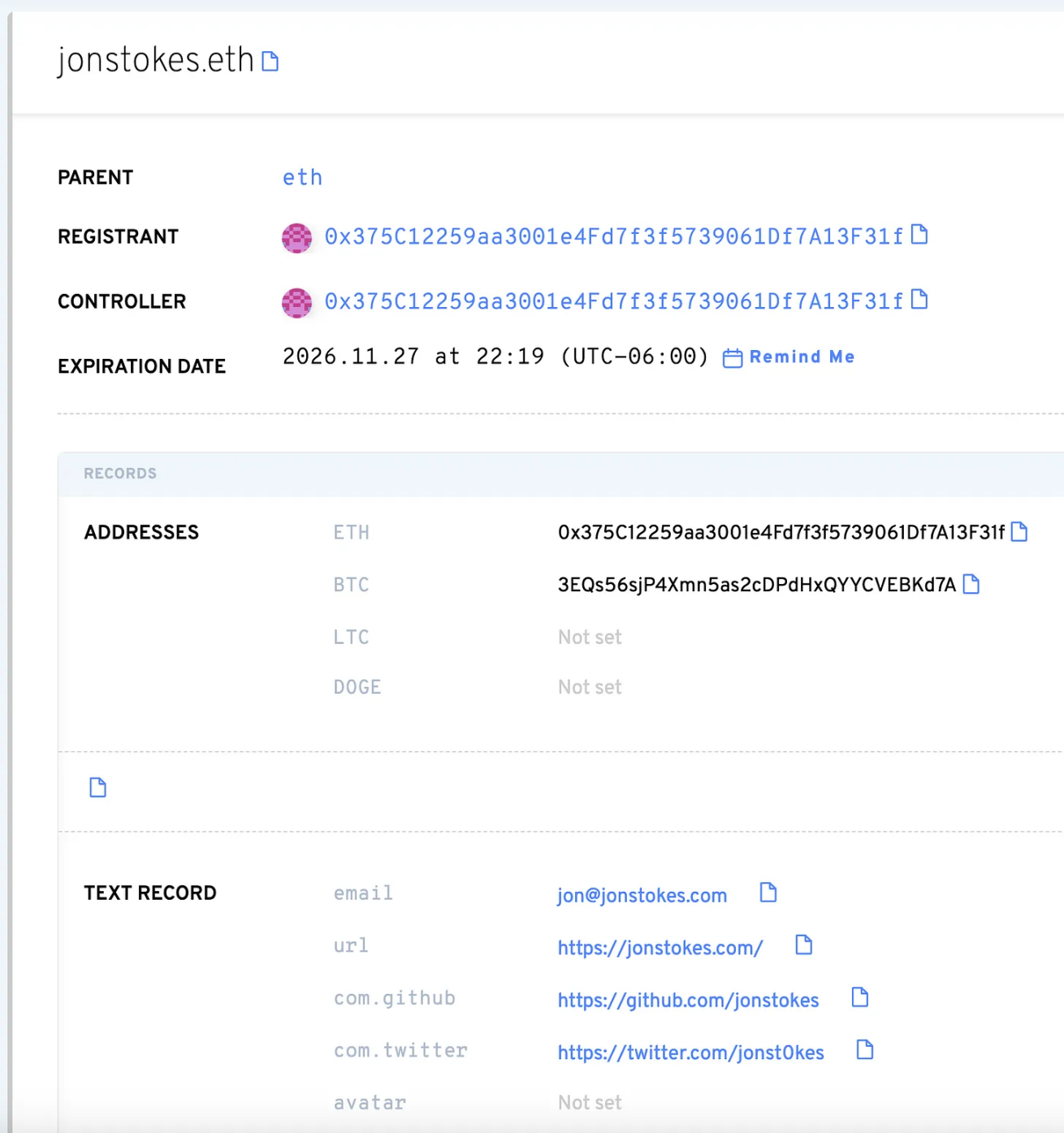The width and height of the screenshot is (1064, 1133).
Task: Click the calendar icon beside Remind Me
Action: (x=732, y=358)
